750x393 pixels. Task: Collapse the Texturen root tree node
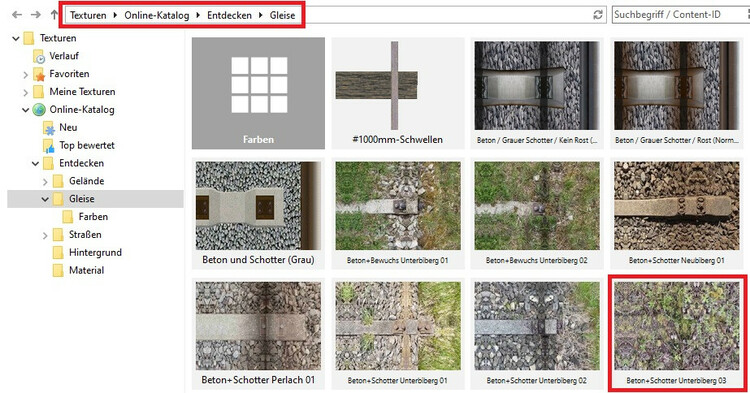(16, 38)
